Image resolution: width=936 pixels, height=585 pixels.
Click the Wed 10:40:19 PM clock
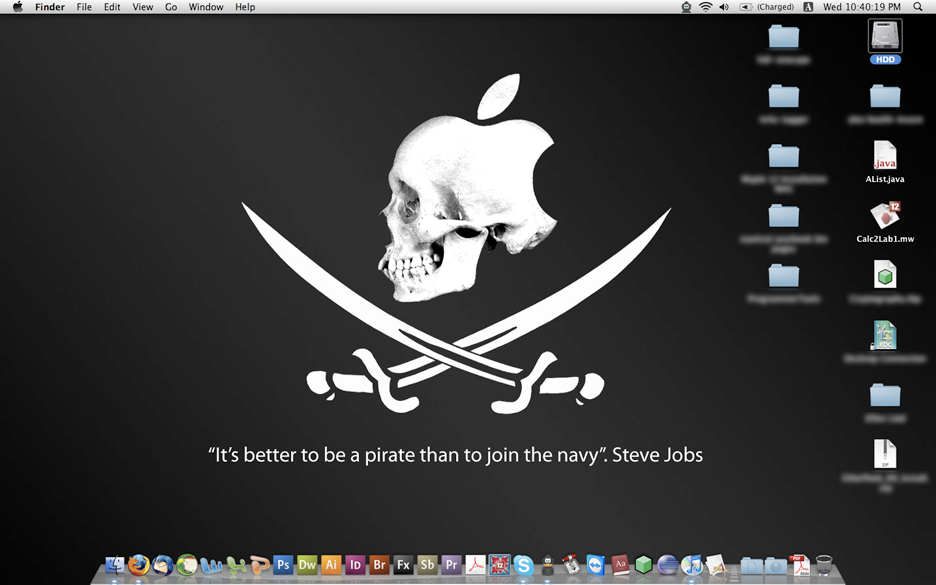[861, 7]
